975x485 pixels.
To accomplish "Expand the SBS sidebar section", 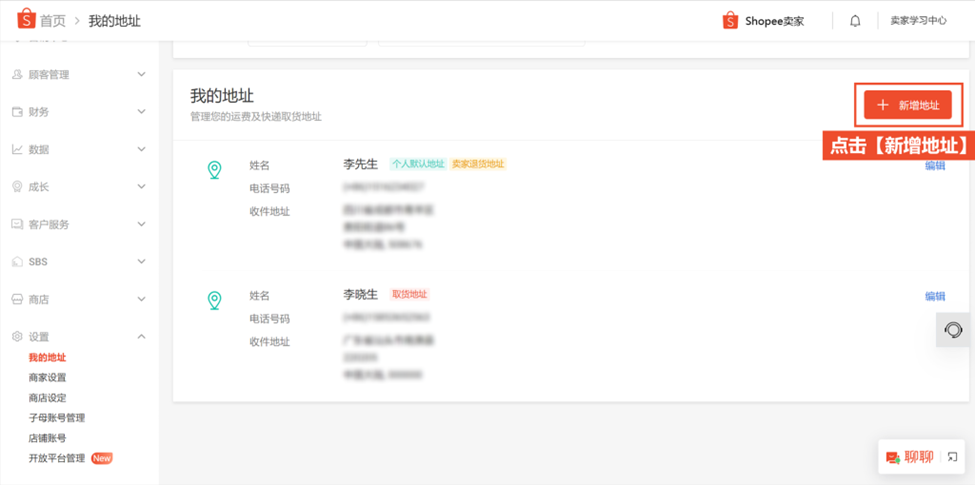I will [x=141, y=262].
